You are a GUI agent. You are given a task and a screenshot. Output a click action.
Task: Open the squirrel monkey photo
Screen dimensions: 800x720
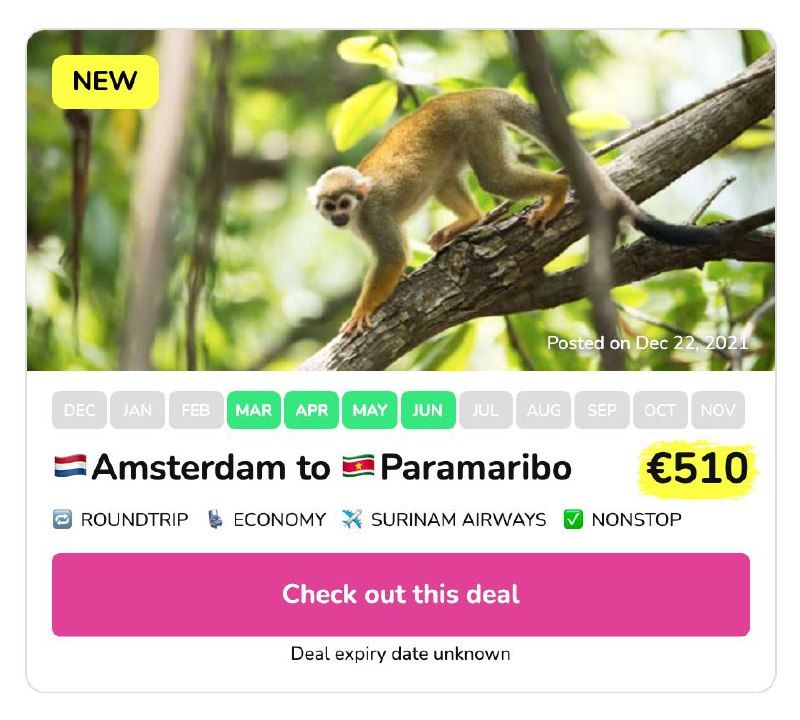[x=400, y=200]
